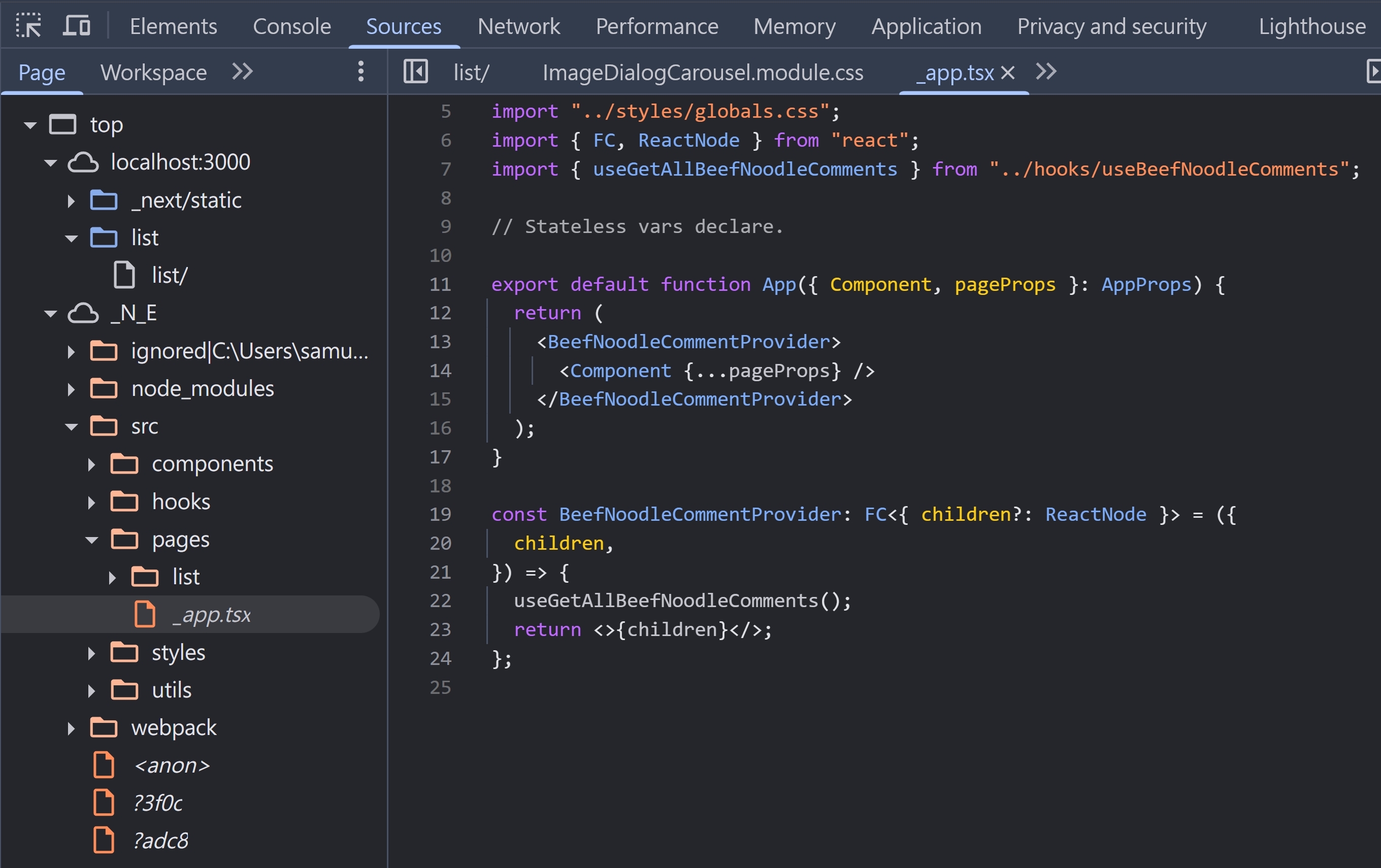
Task: Open the Network tab
Action: [x=518, y=26]
